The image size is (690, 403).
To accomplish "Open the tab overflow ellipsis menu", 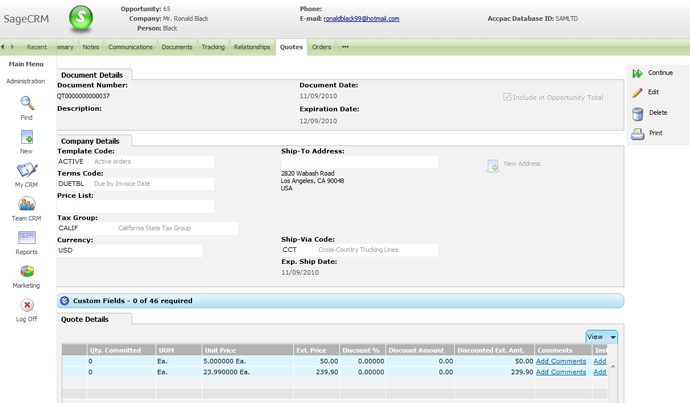I will (x=345, y=47).
